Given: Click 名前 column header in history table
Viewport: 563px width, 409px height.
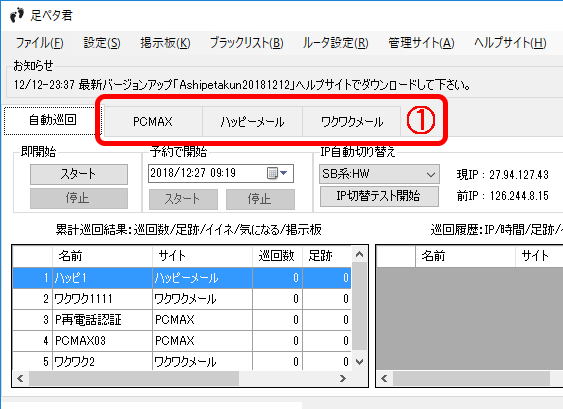Looking at the screenshot, I should (466, 256).
